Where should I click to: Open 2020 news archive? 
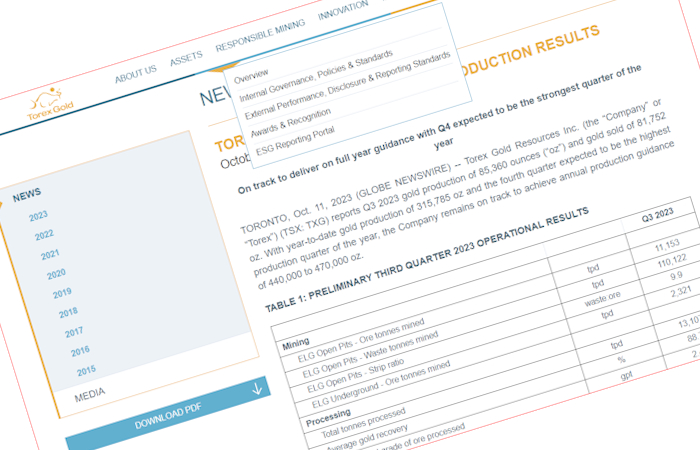(x=56, y=274)
